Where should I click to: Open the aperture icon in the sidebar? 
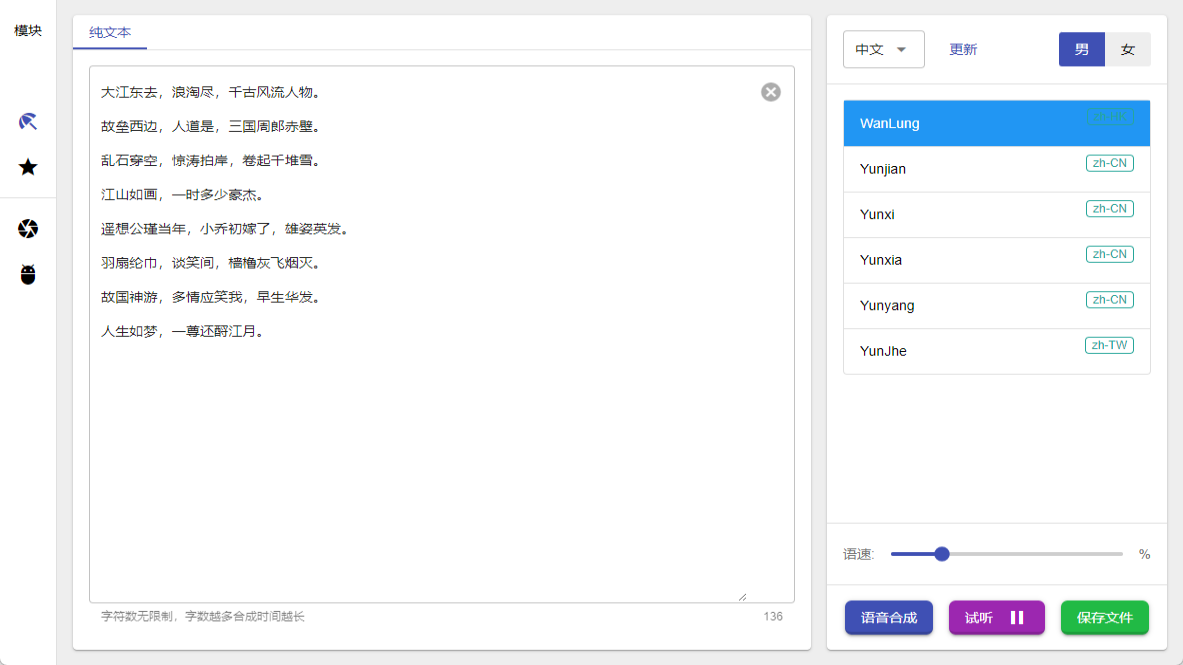(x=27, y=228)
